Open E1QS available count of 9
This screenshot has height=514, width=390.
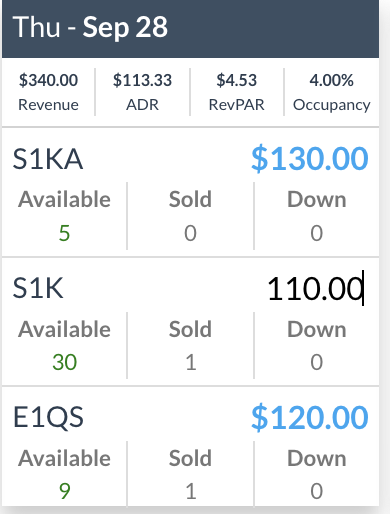click(x=64, y=491)
